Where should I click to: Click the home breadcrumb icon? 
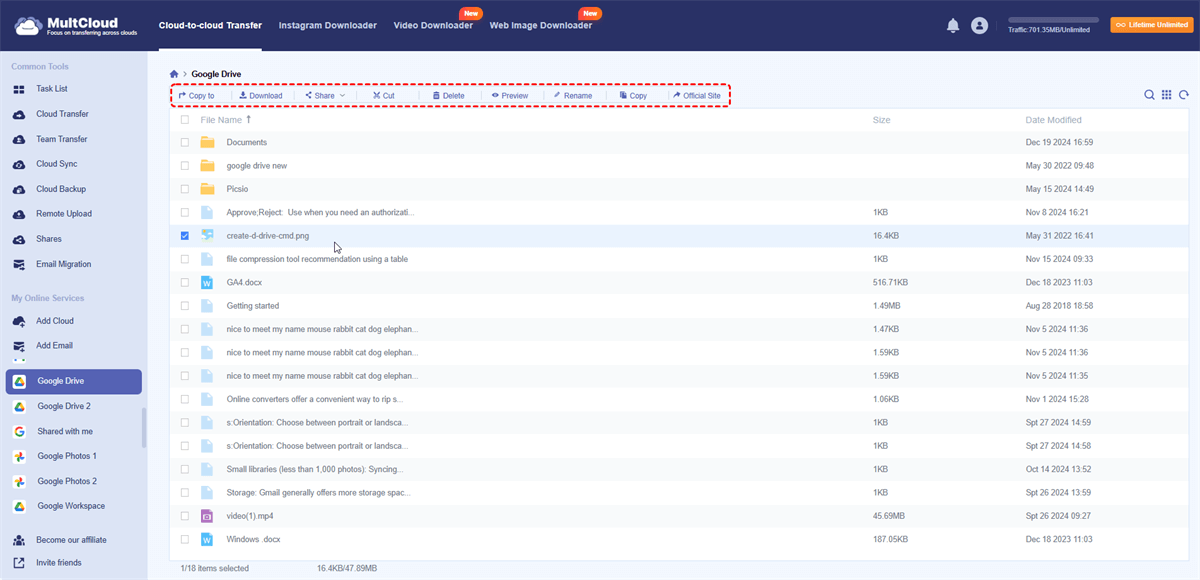tap(174, 74)
